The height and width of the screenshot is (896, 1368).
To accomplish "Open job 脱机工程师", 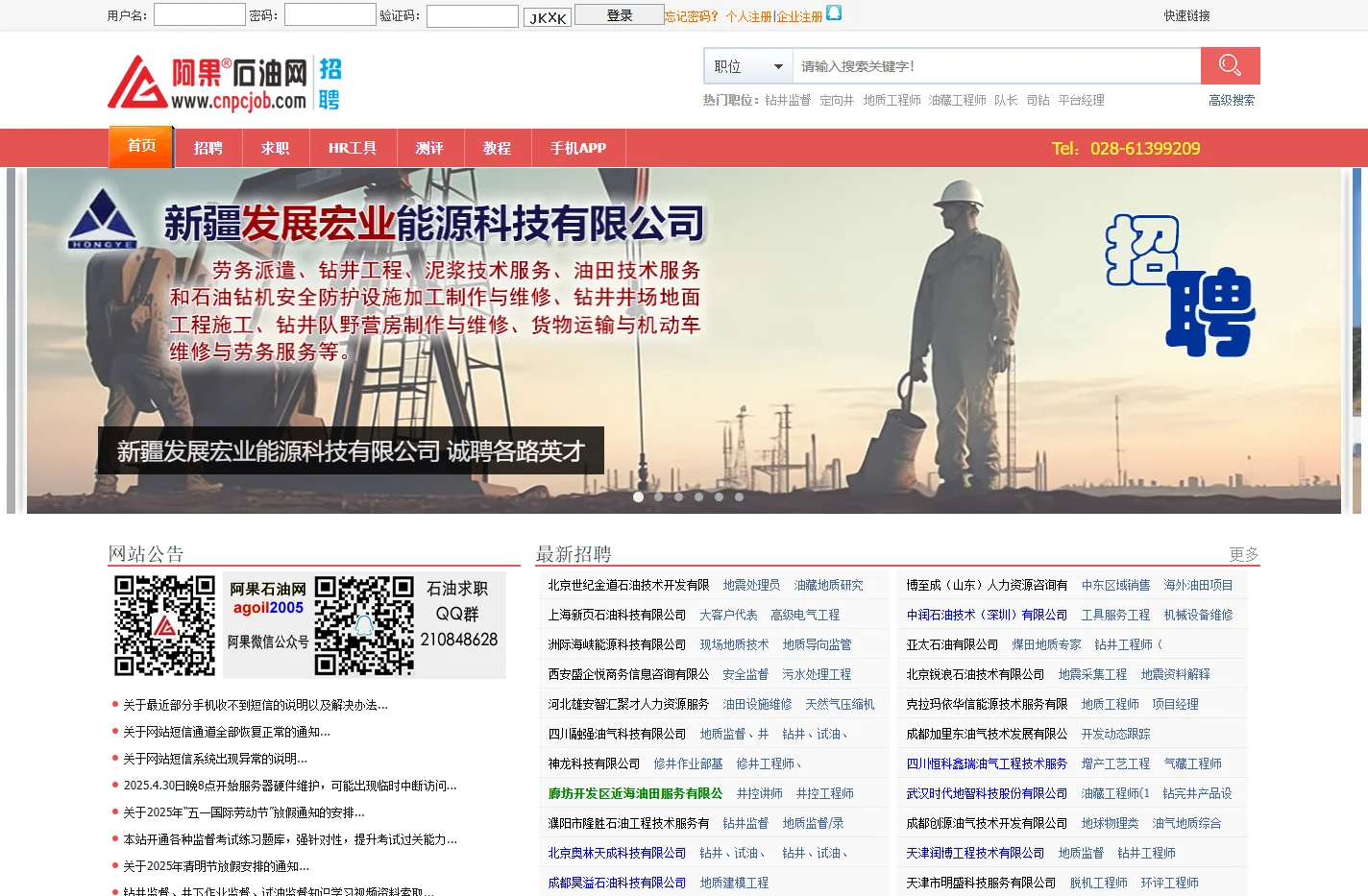I will click(1098, 883).
